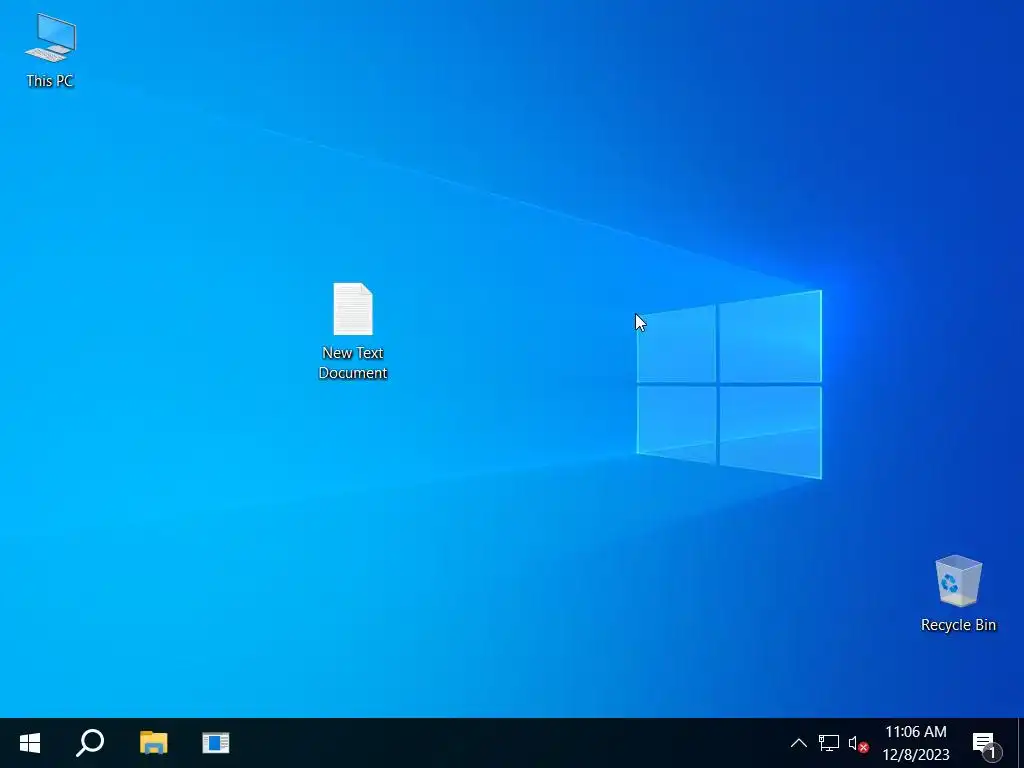The height and width of the screenshot is (768, 1024).
Task: Open the Windows Start menu
Action: (30, 743)
